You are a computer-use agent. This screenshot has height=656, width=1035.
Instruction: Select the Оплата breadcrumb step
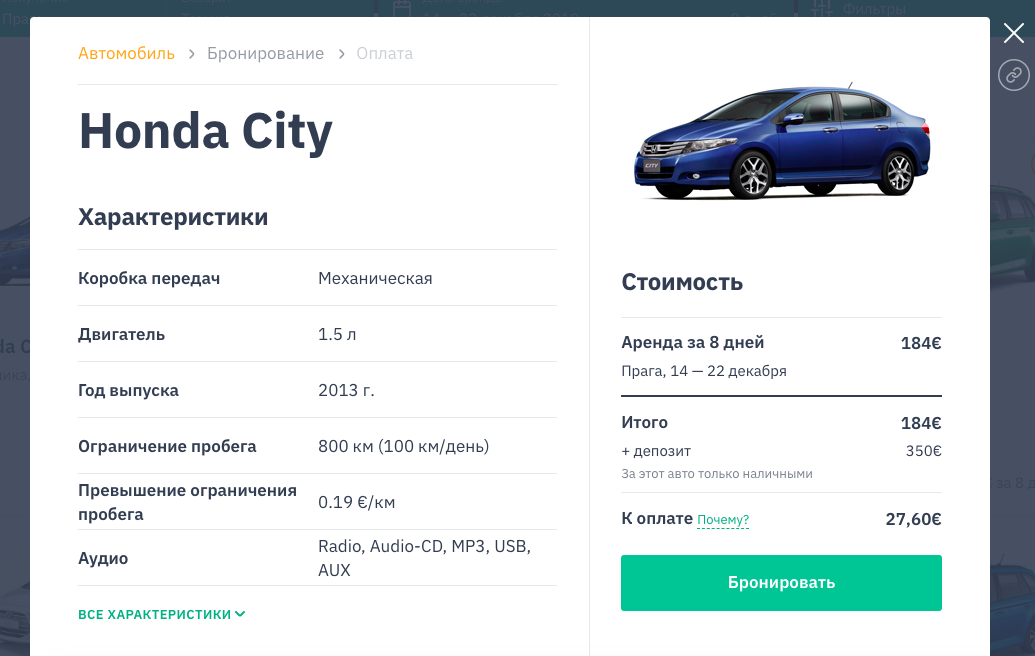click(385, 54)
